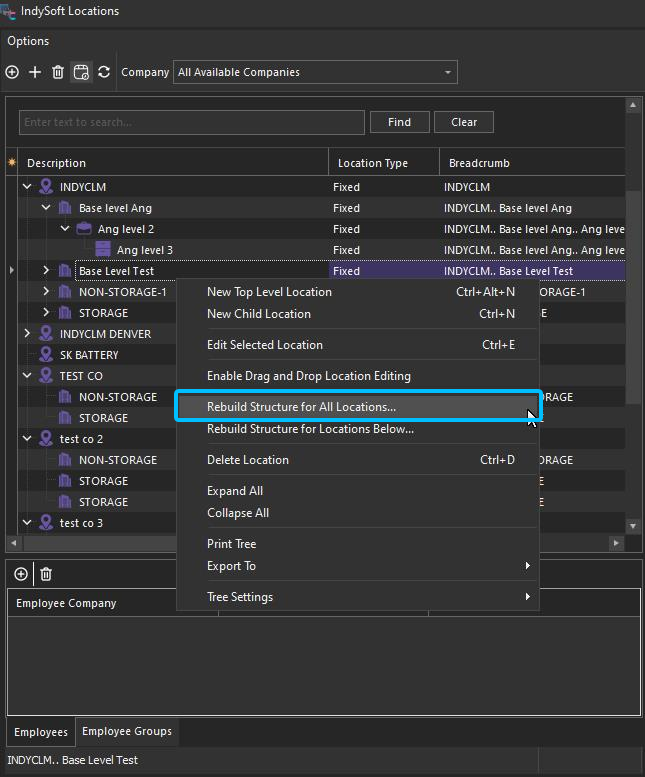Expand the Base Level Test node
Image resolution: width=645 pixels, height=777 pixels.
[x=46, y=271]
